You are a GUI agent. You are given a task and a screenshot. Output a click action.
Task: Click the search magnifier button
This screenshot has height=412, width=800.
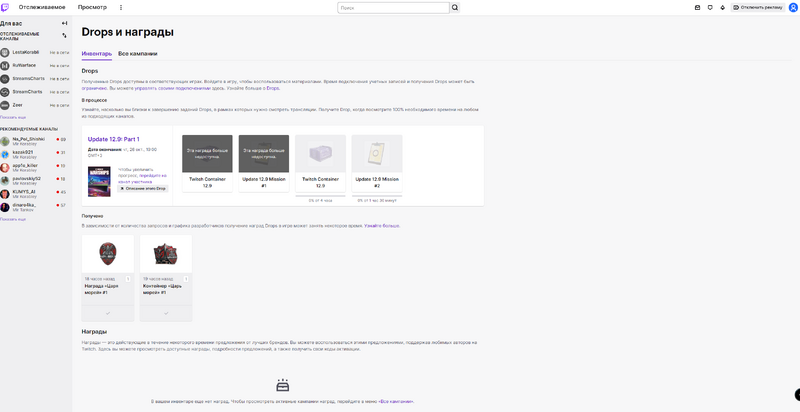click(x=455, y=7)
